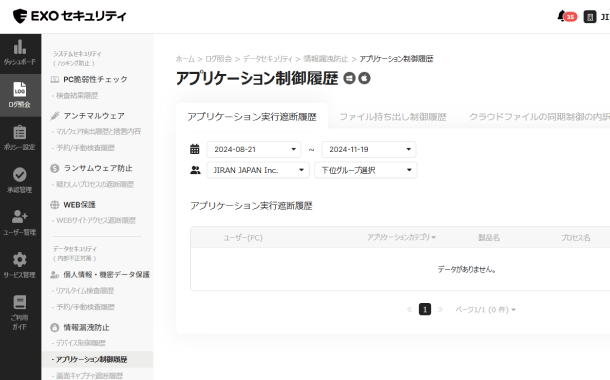Open the サービス管理 gear section
The height and width of the screenshot is (380, 610).
(20, 266)
